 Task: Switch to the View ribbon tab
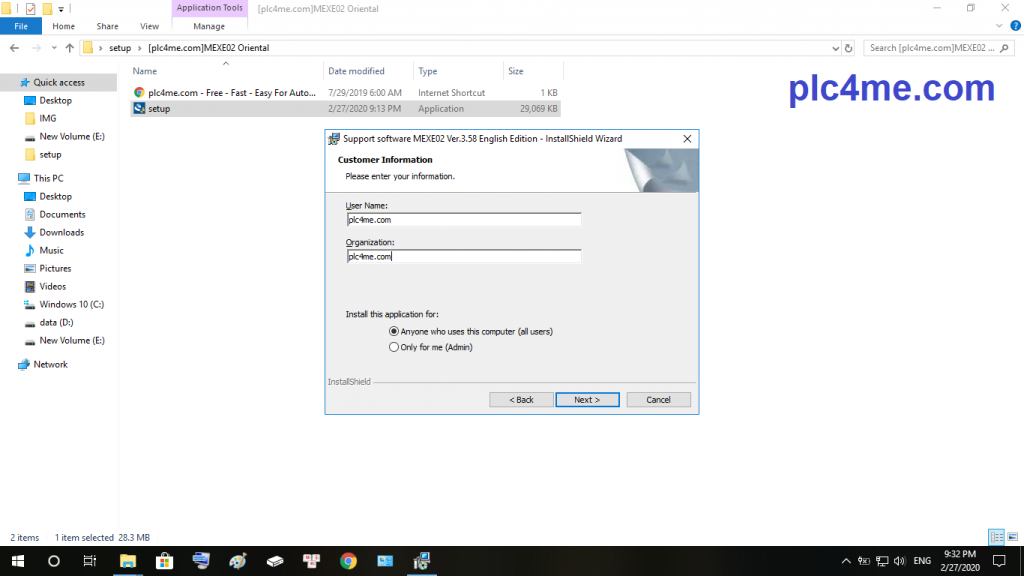[x=149, y=26]
